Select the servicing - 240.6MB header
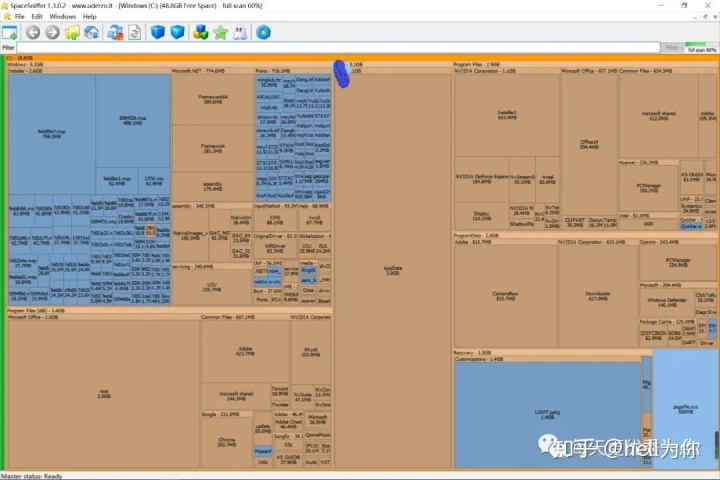This screenshot has height=480, width=720. [212, 266]
